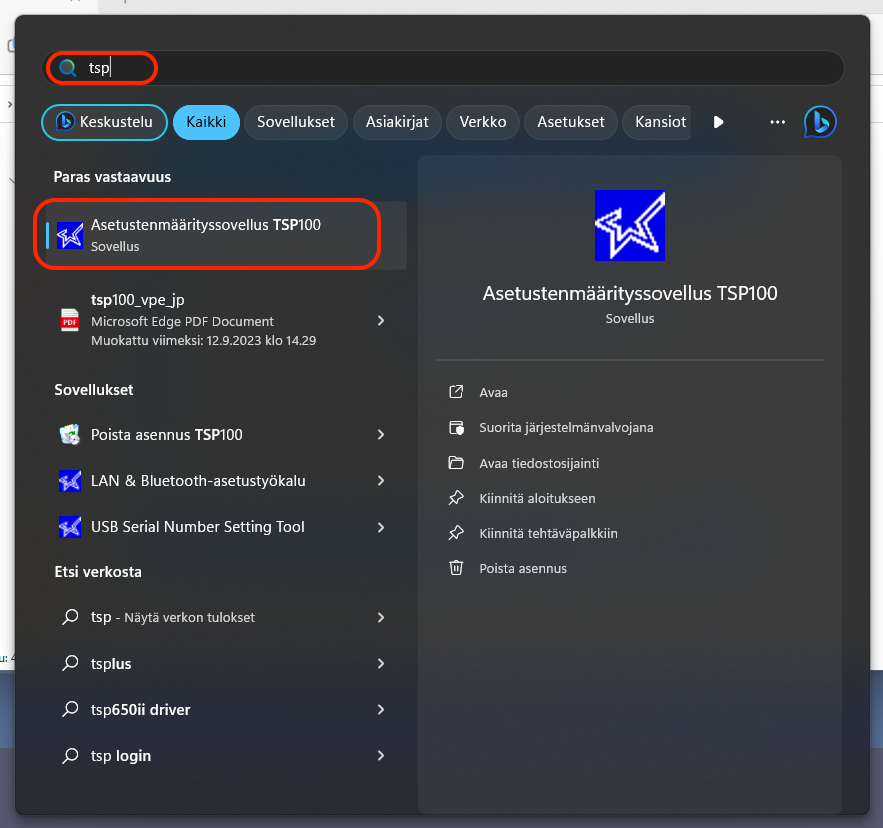This screenshot has width=883, height=828.
Task: Click the search icon beside tsplus
Action: click(70, 663)
